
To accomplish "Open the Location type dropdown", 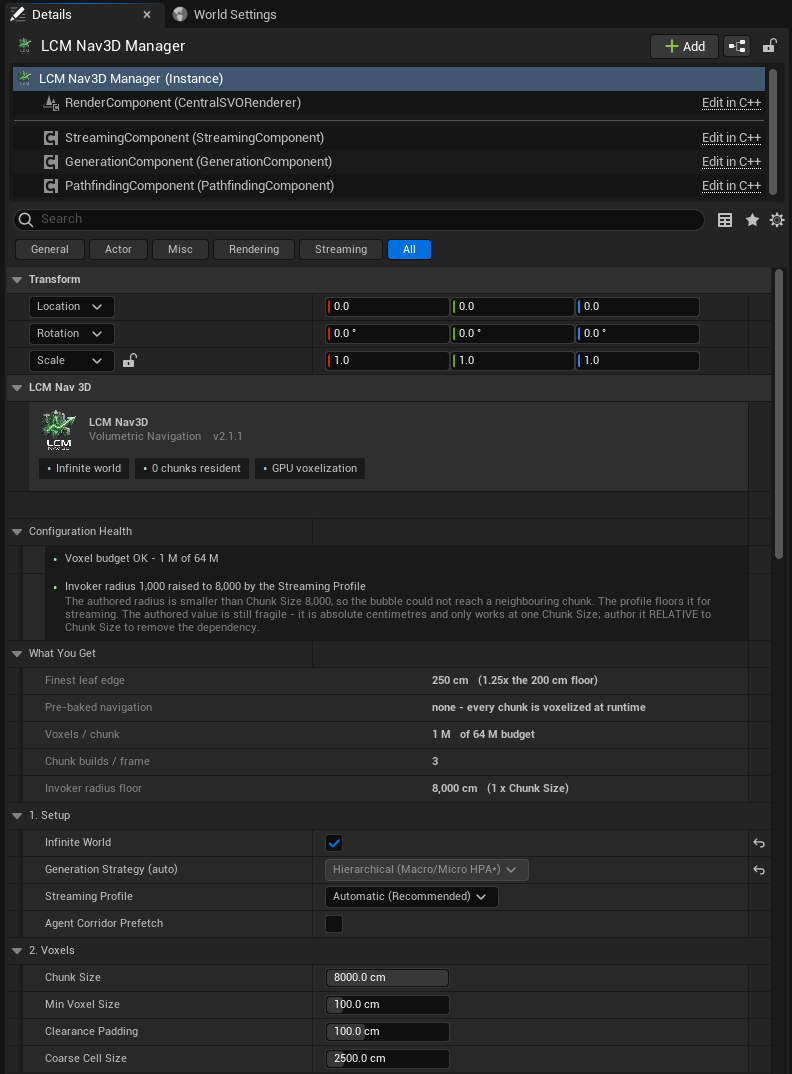I will coord(71,307).
